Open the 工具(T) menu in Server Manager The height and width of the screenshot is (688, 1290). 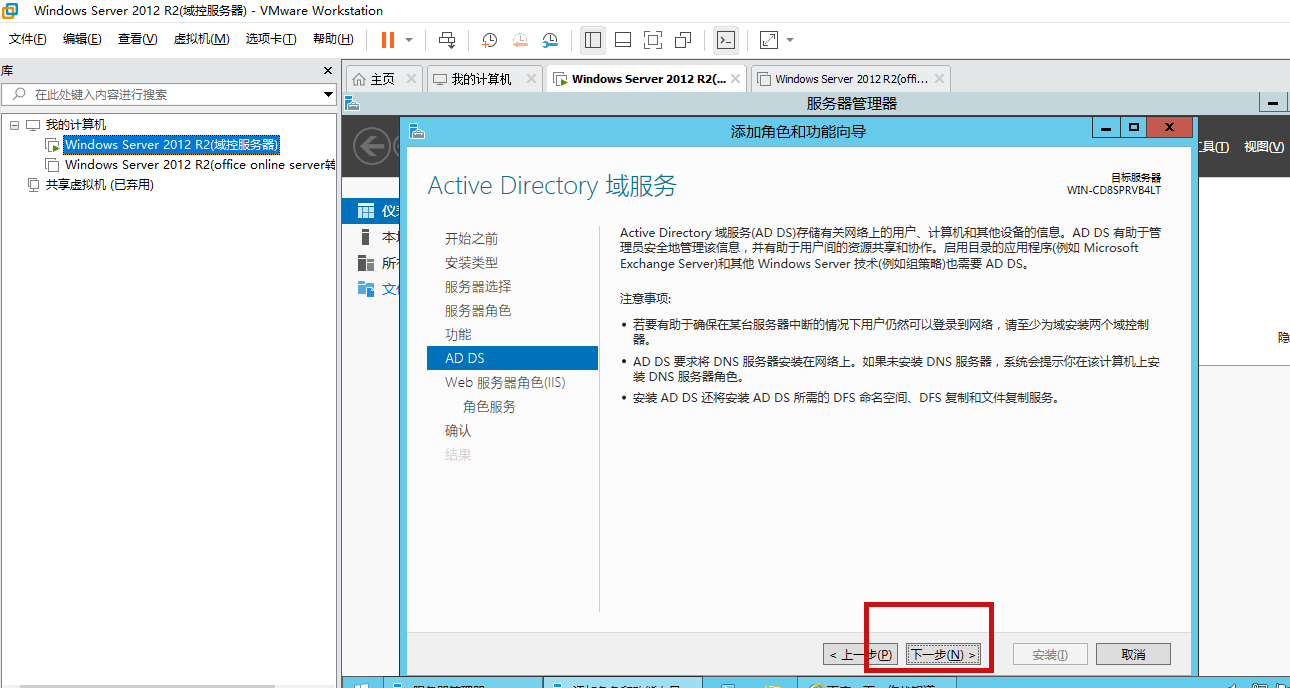pyautogui.click(x=1212, y=147)
